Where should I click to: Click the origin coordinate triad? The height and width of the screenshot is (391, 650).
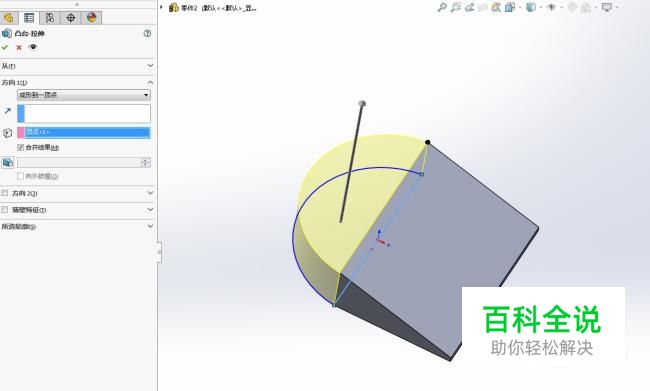[x=381, y=238]
